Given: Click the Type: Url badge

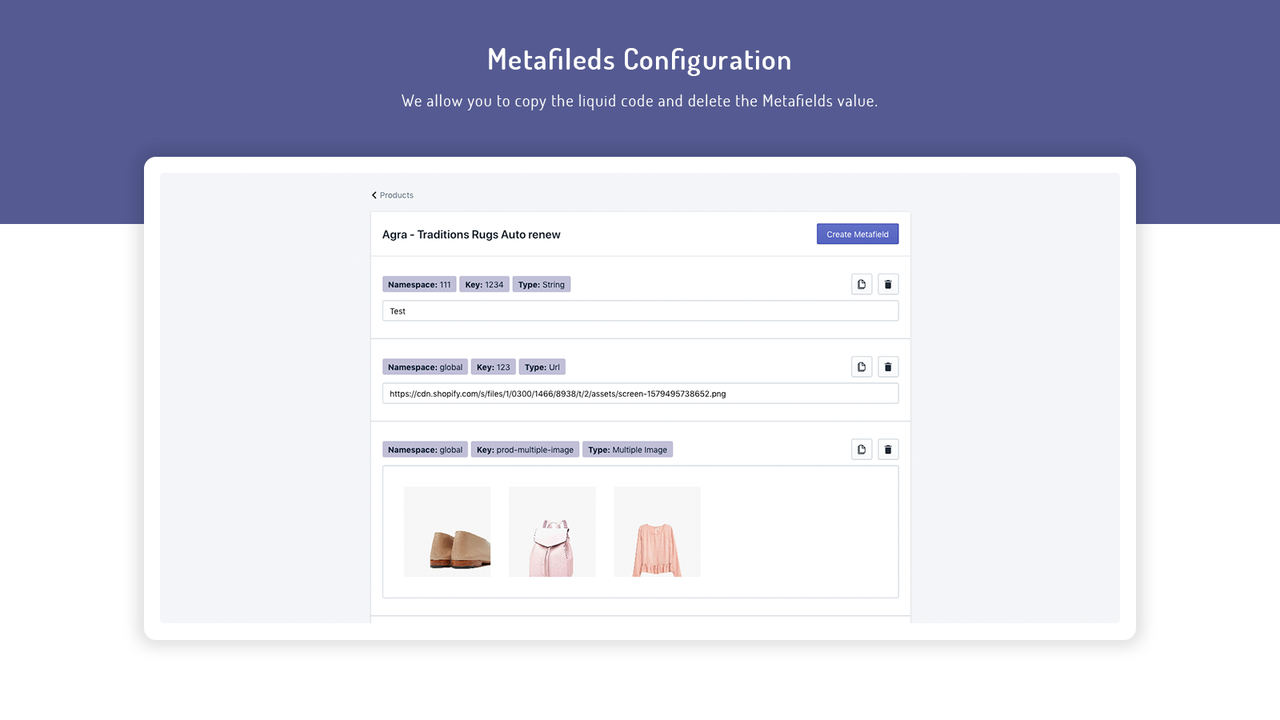Looking at the screenshot, I should (541, 366).
